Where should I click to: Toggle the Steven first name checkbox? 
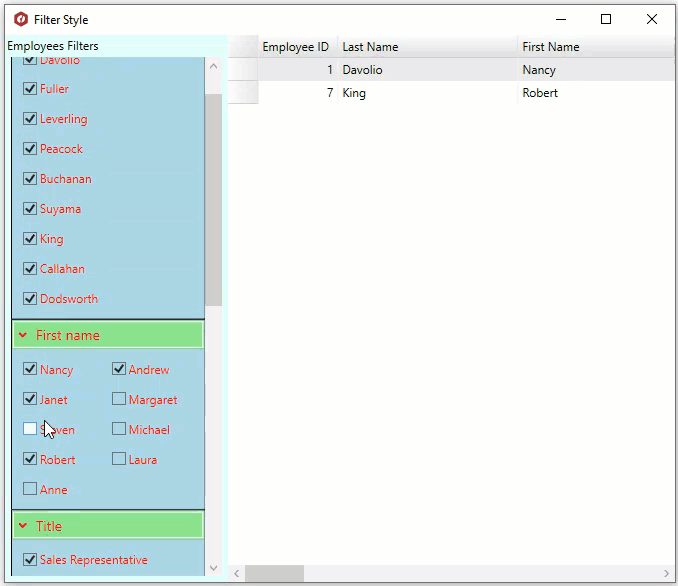[30, 429]
